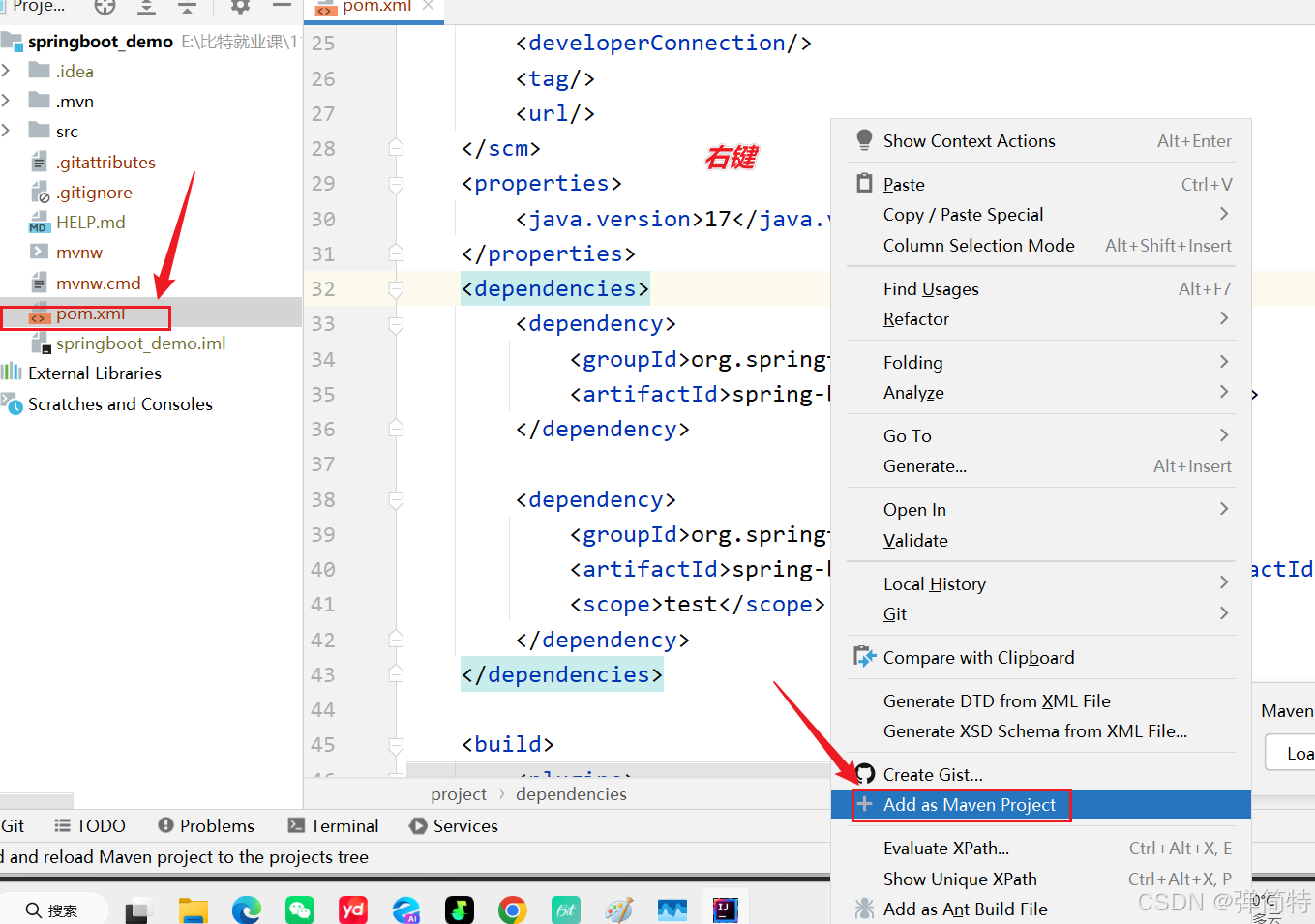Click the Collapse All icon in Project panel

(x=188, y=7)
